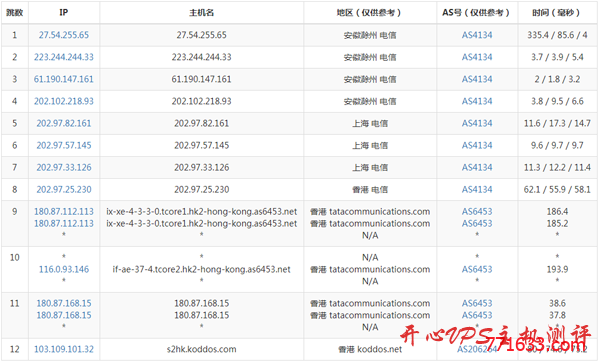This screenshot has height=363, width=600.
Task: Select the 37.8 time value in hop 11
Action: (x=557, y=315)
